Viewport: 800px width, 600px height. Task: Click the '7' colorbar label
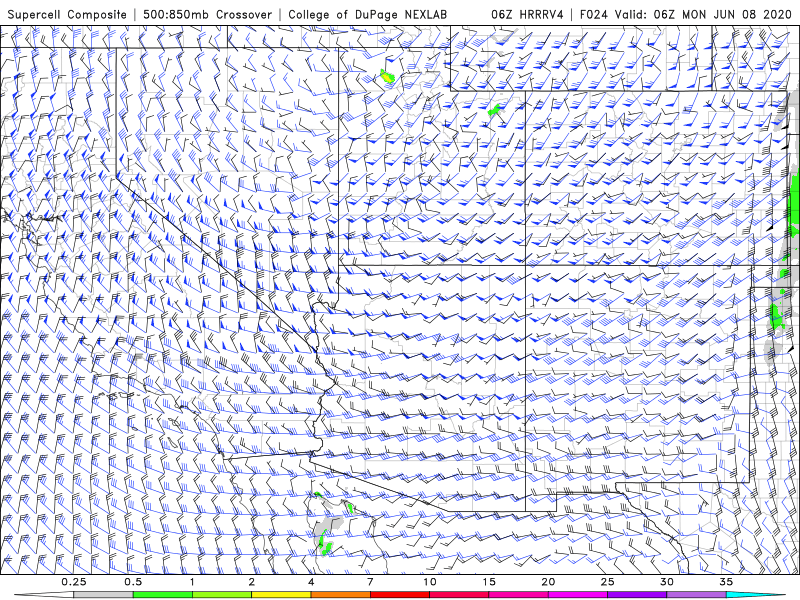pos(370,582)
